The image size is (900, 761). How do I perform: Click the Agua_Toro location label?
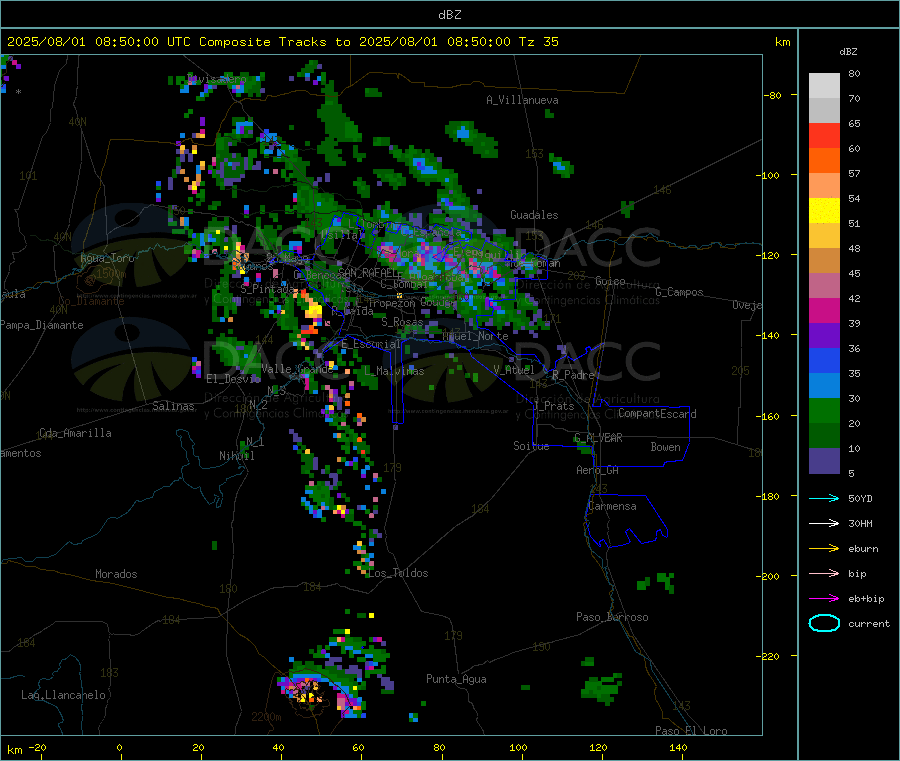click(x=107, y=258)
